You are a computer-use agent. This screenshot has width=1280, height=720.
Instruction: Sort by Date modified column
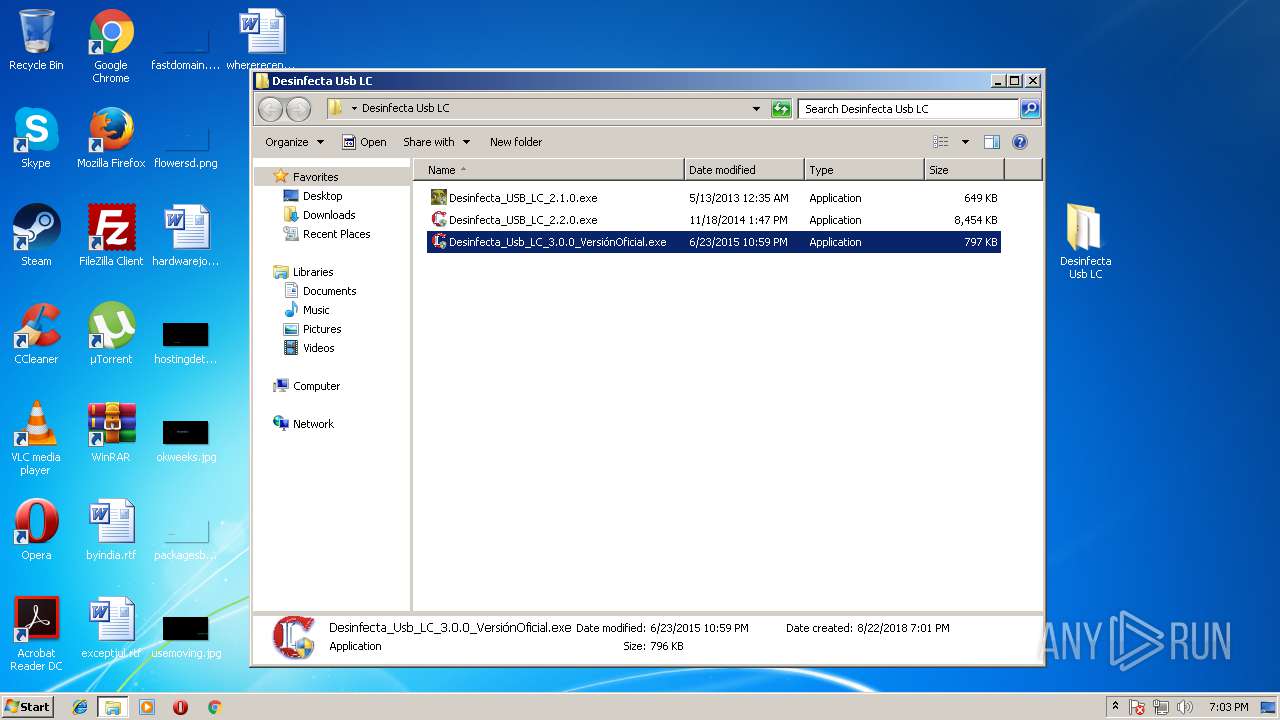tap(744, 170)
